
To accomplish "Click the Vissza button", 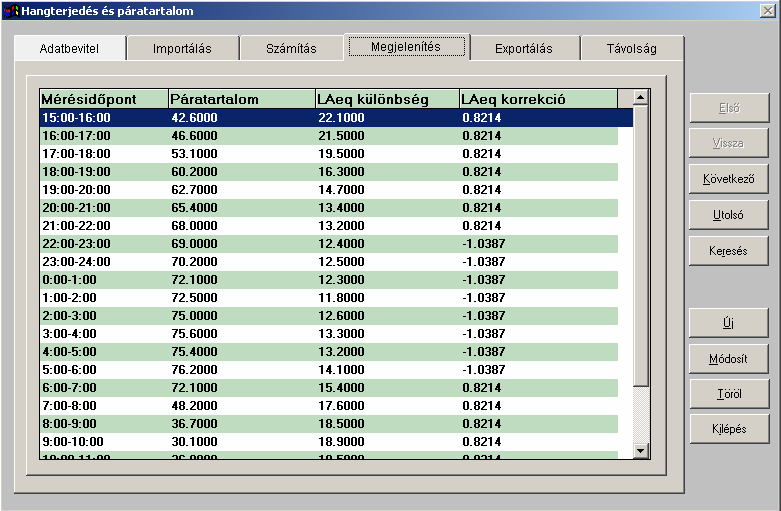I will (x=729, y=143).
